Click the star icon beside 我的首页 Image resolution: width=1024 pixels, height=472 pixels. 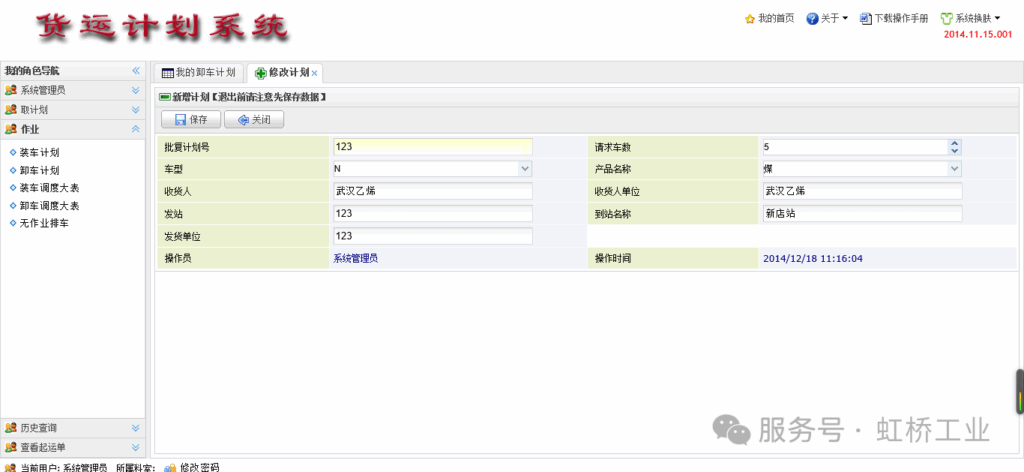click(749, 19)
